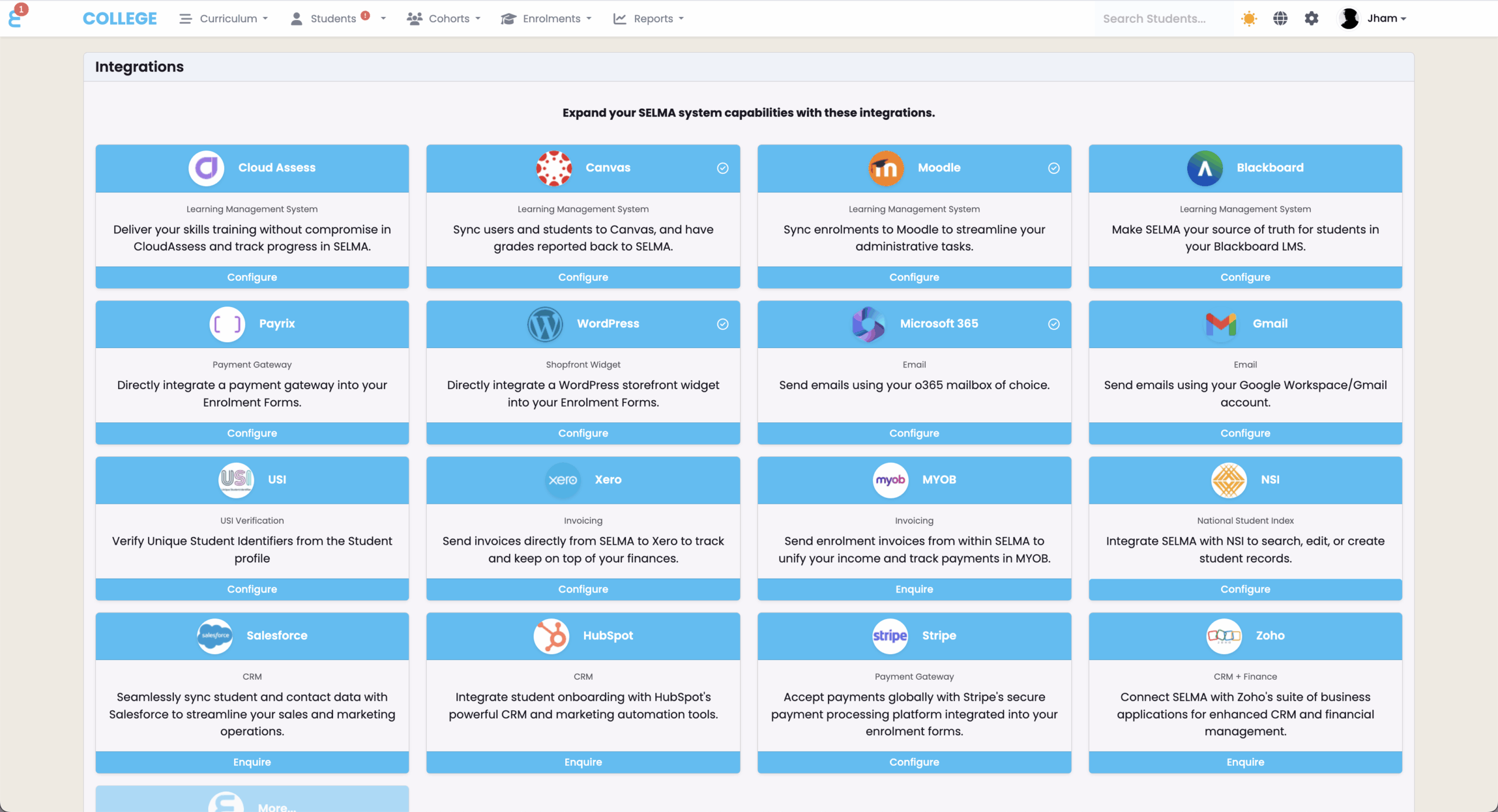This screenshot has height=812, width=1498.
Task: Open settings via the gear icon
Action: (1311, 19)
